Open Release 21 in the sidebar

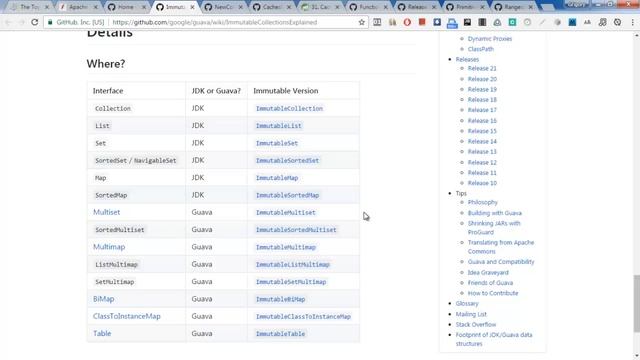[x=482, y=69]
